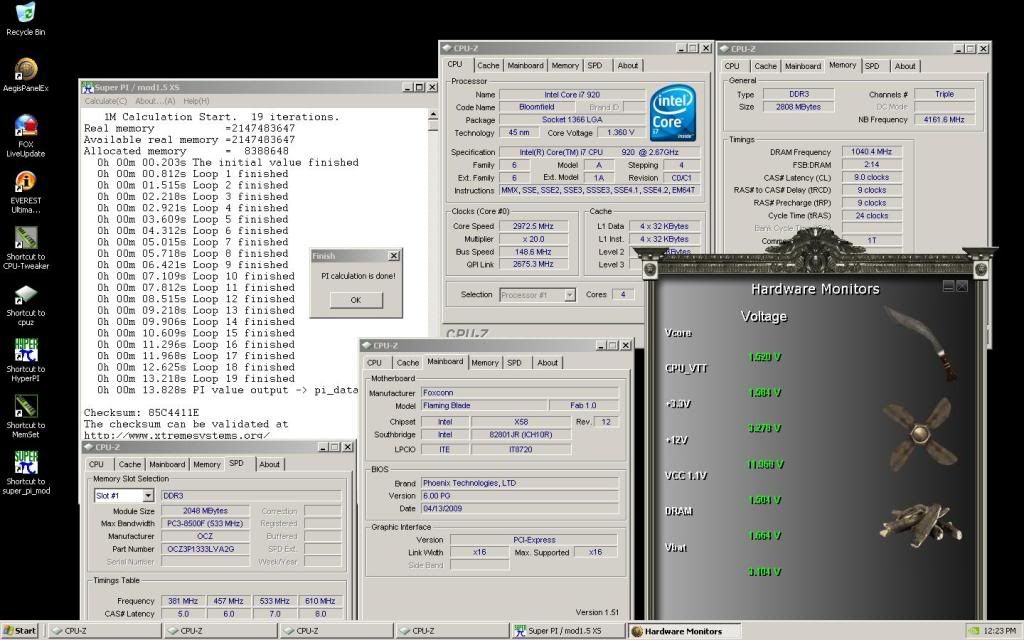Open the Help menu in Super PI
1024x640 pixels.
196,101
